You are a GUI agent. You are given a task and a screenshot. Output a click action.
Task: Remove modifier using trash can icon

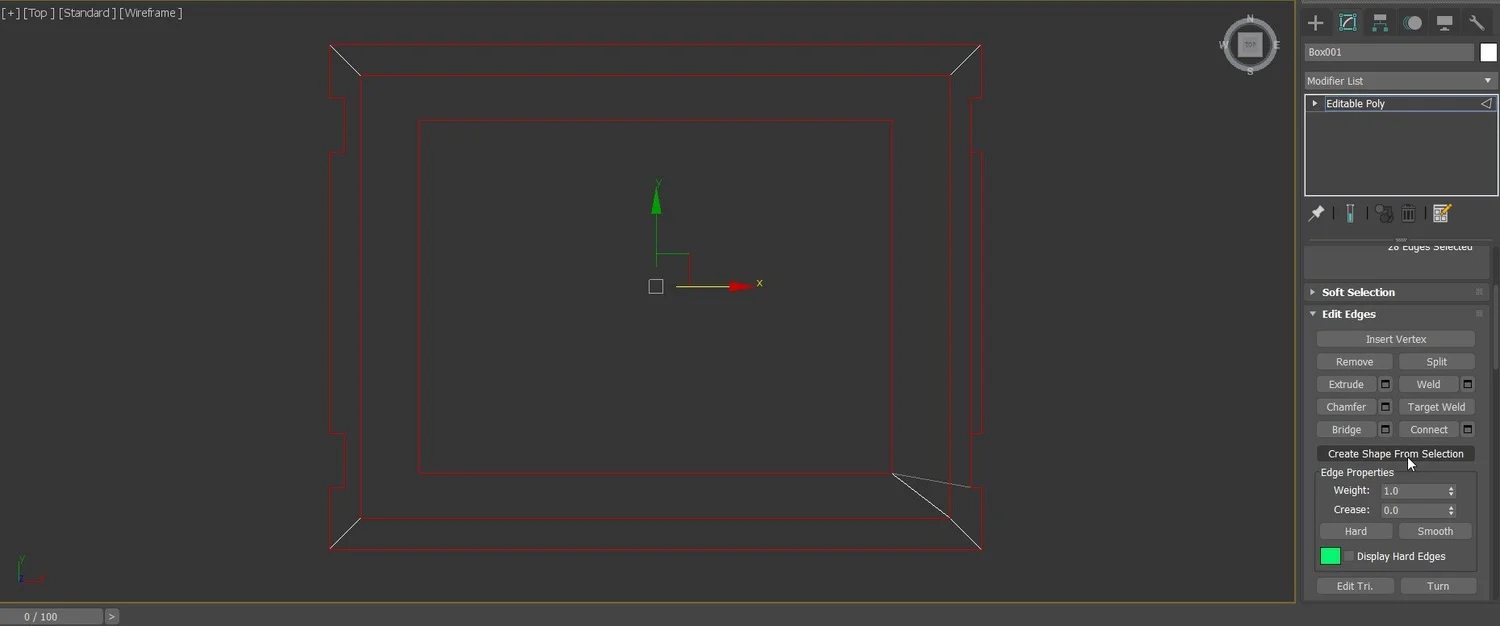1409,213
